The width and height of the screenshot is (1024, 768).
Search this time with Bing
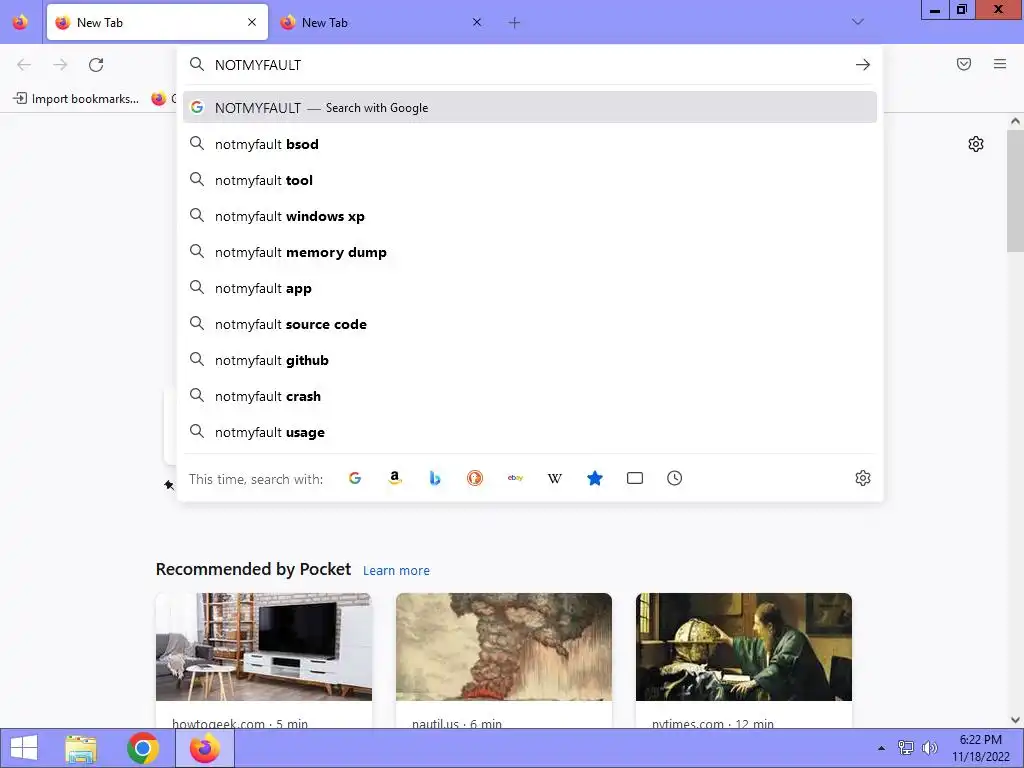tap(435, 478)
